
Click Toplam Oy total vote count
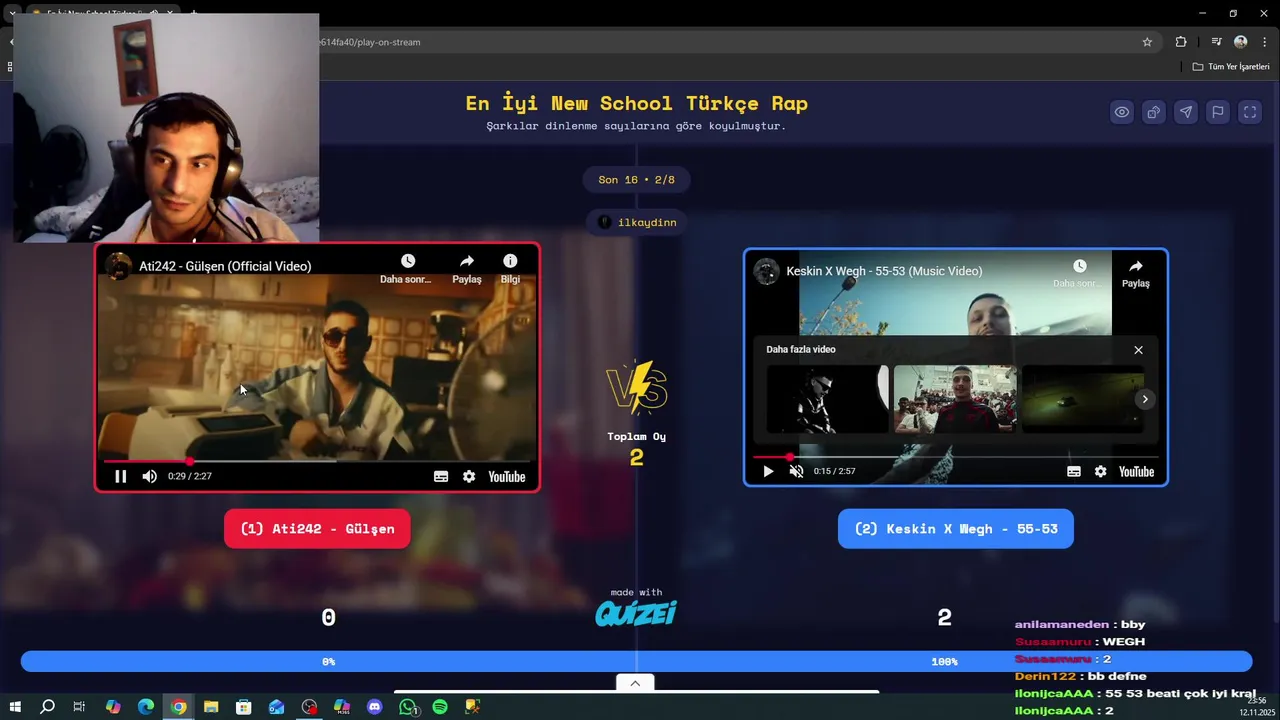coord(636,457)
